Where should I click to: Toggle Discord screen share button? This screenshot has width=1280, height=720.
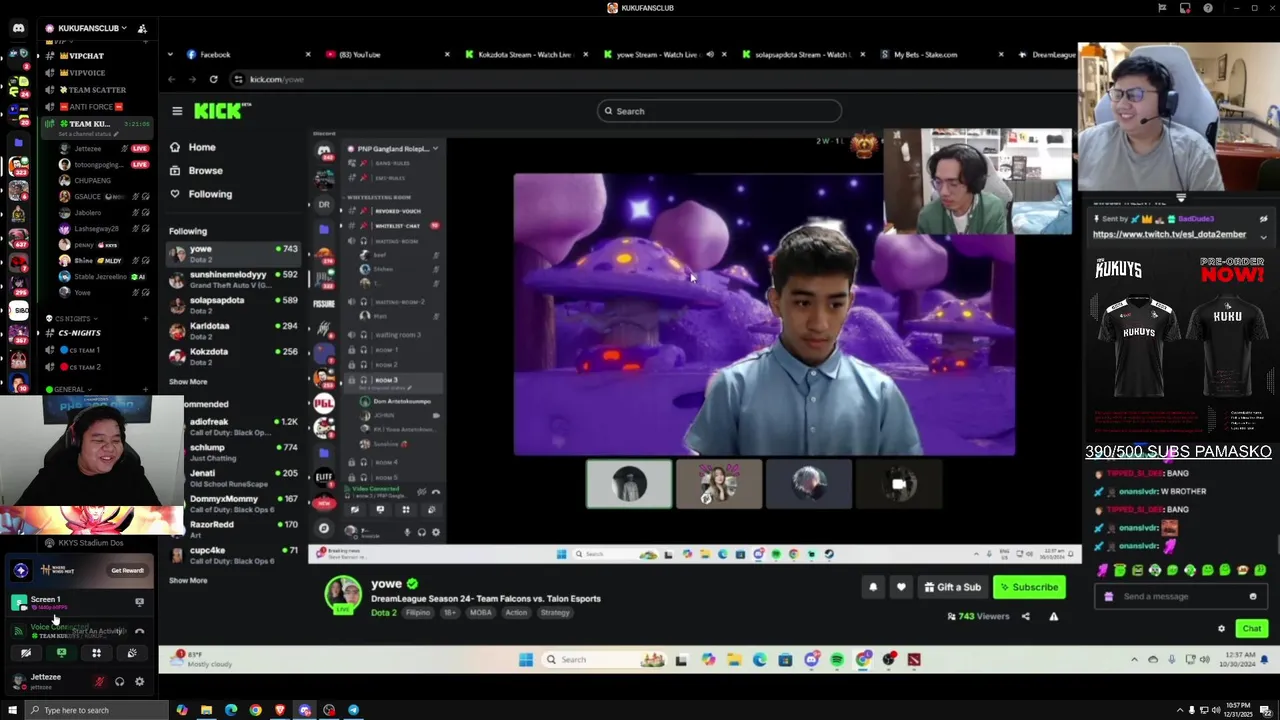pyautogui.click(x=61, y=653)
